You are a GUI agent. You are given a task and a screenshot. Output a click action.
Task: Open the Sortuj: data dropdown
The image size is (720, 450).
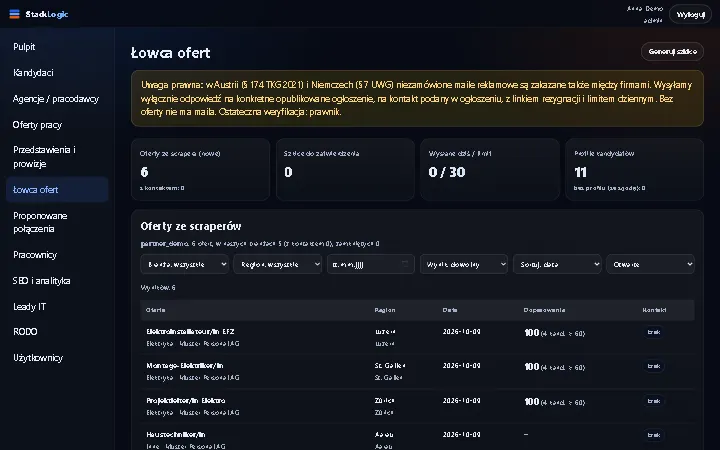(557, 264)
